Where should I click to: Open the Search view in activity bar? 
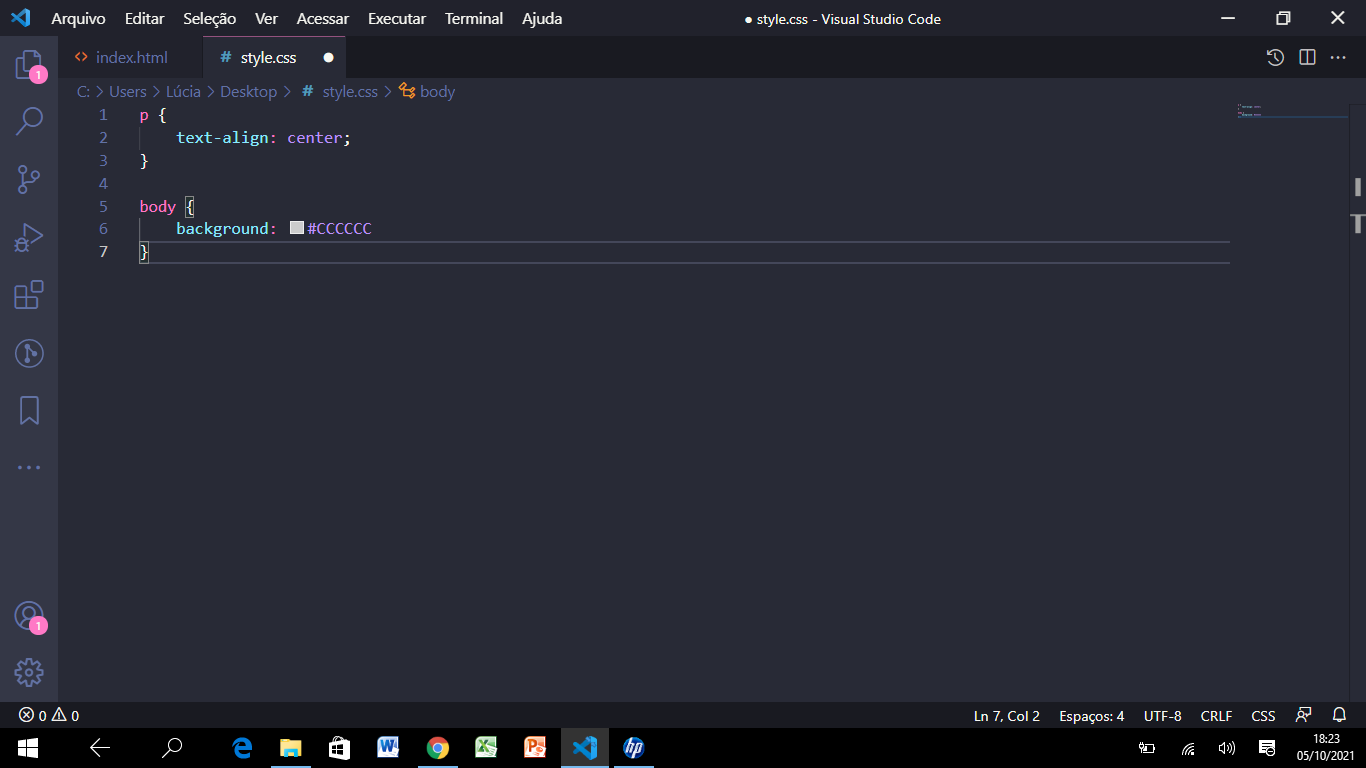coord(29,121)
